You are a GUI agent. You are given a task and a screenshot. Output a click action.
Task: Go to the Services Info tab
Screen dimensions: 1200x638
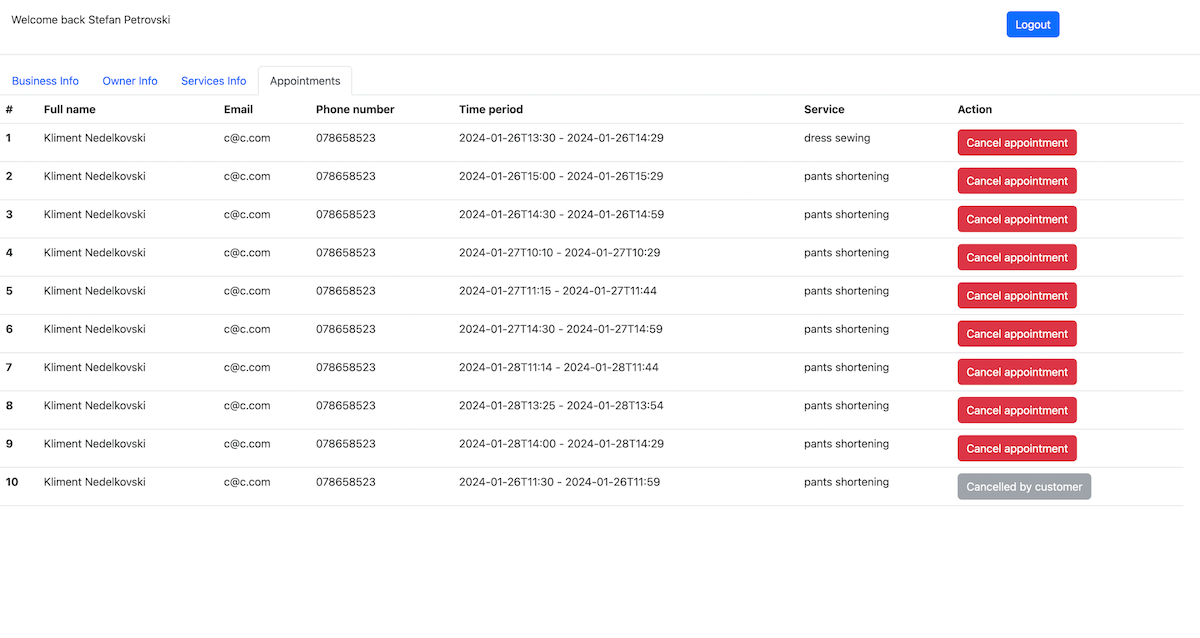[213, 81]
